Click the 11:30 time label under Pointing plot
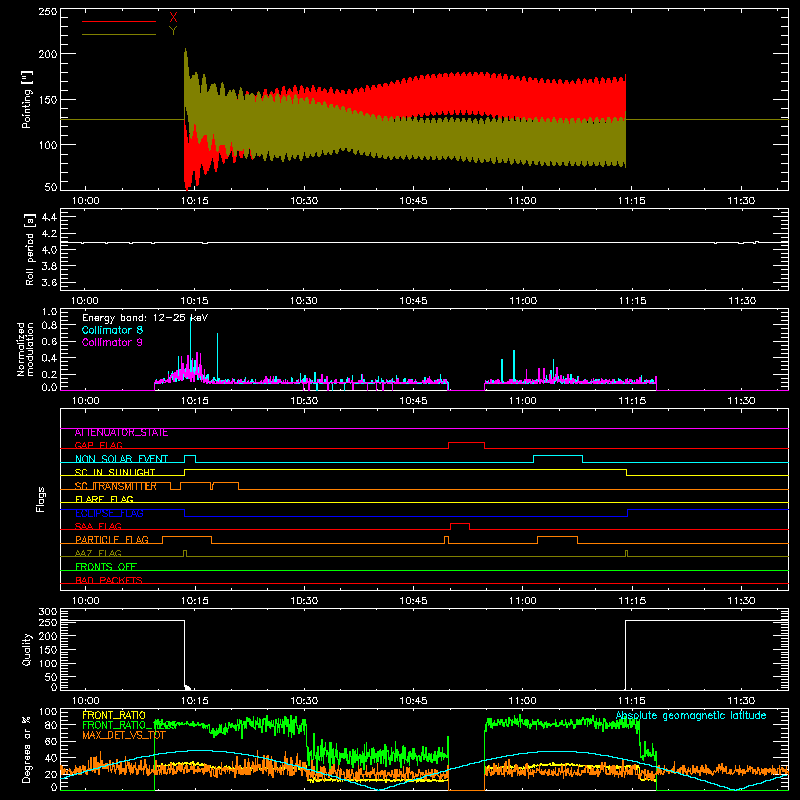The height and width of the screenshot is (800, 800). pyautogui.click(x=741, y=201)
